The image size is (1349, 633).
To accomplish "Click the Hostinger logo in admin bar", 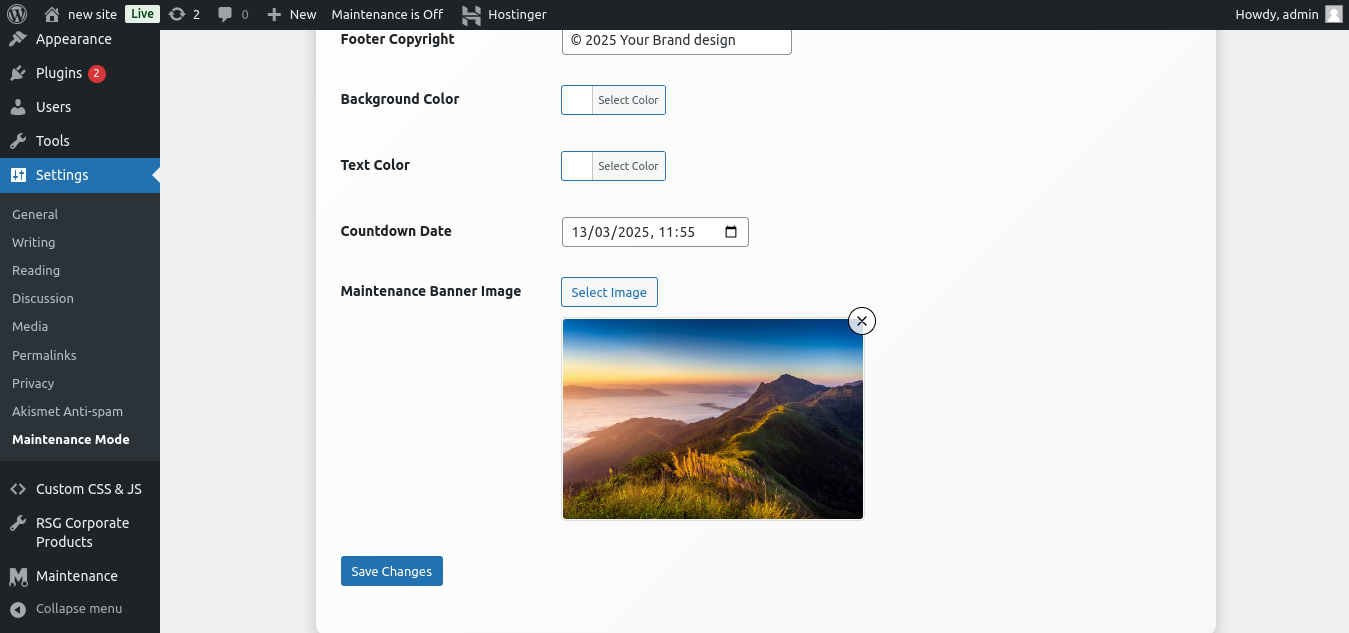I will 471,14.
